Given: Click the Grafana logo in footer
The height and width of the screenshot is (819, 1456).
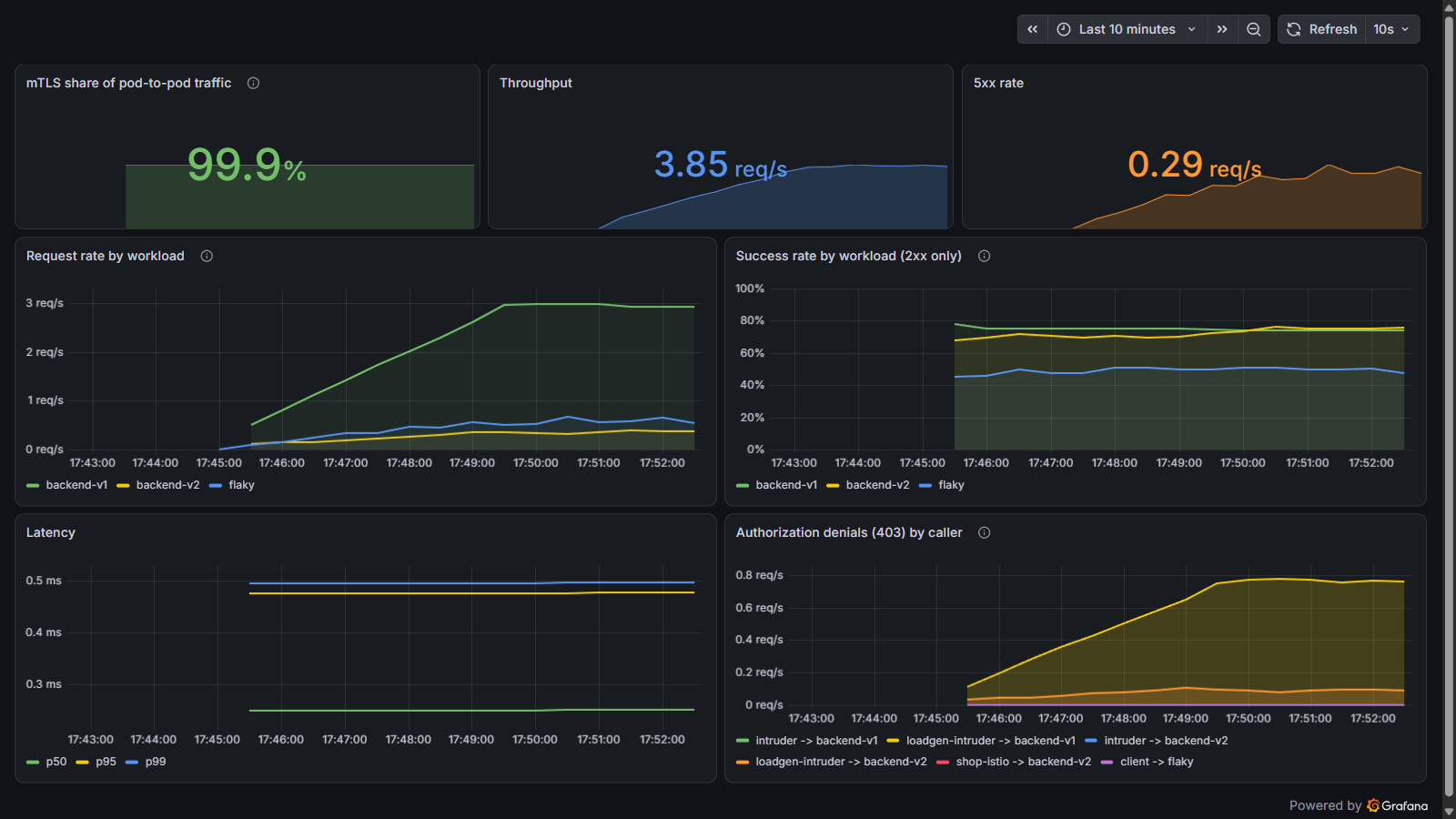Looking at the screenshot, I should [1373, 805].
